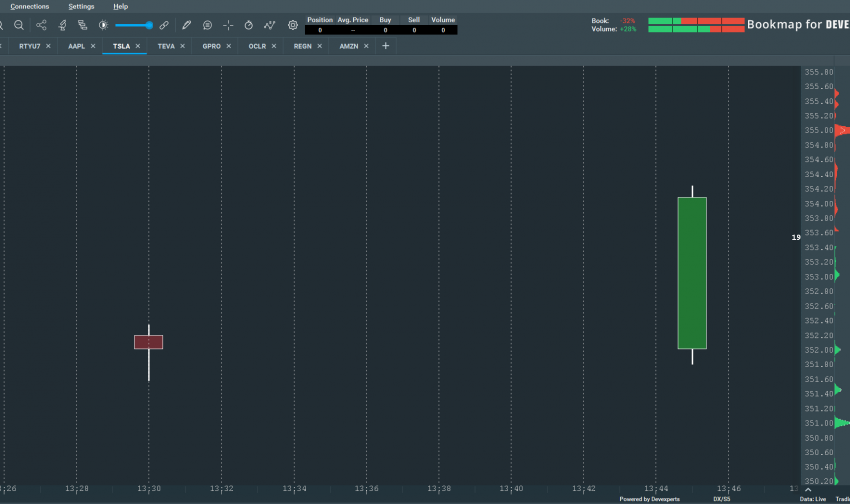Viewport: 850px width, 504px height.
Task: Click the 355.00 price level label
Action: click(819, 130)
